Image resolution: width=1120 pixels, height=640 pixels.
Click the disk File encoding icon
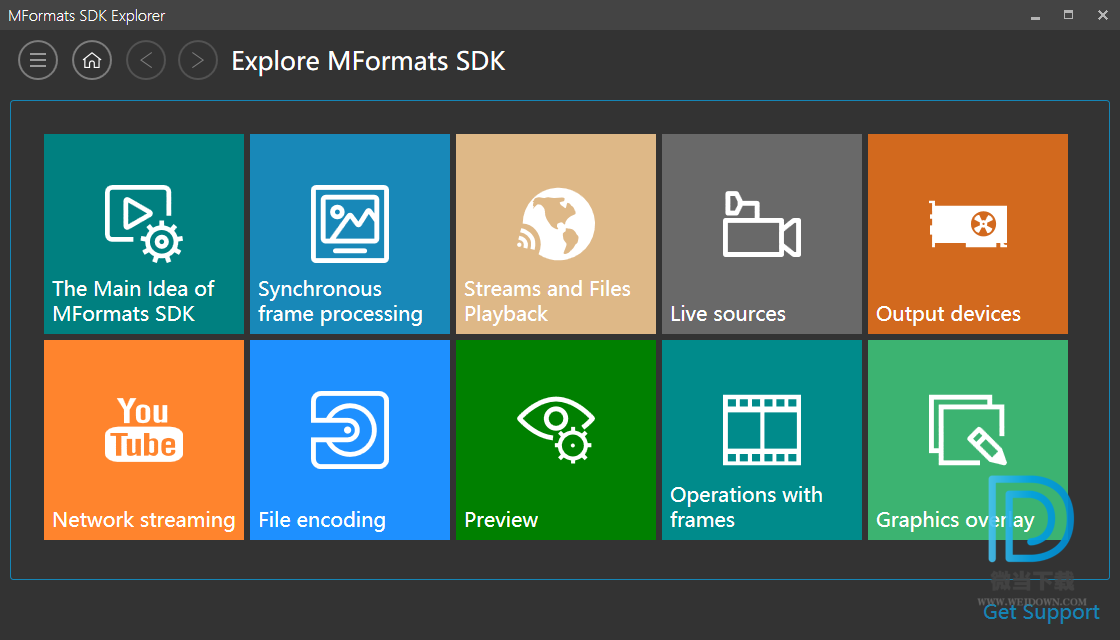350,429
